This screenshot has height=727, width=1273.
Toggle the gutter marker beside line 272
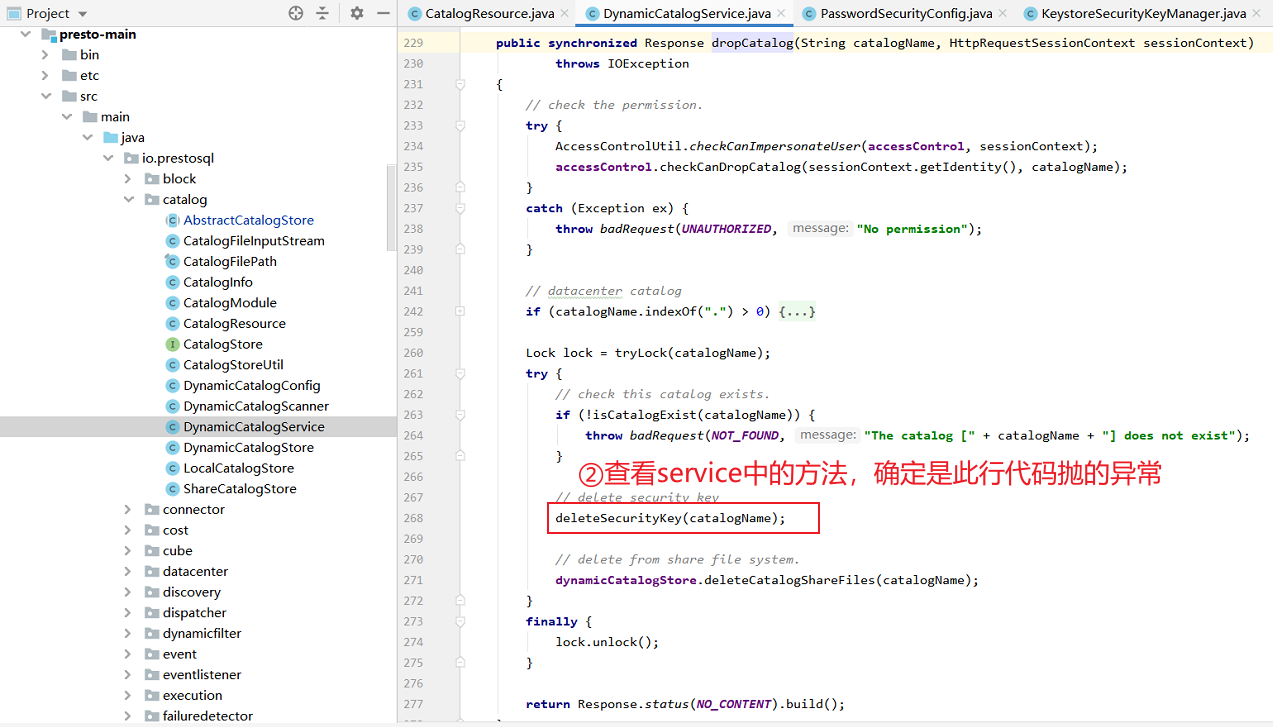tap(460, 600)
